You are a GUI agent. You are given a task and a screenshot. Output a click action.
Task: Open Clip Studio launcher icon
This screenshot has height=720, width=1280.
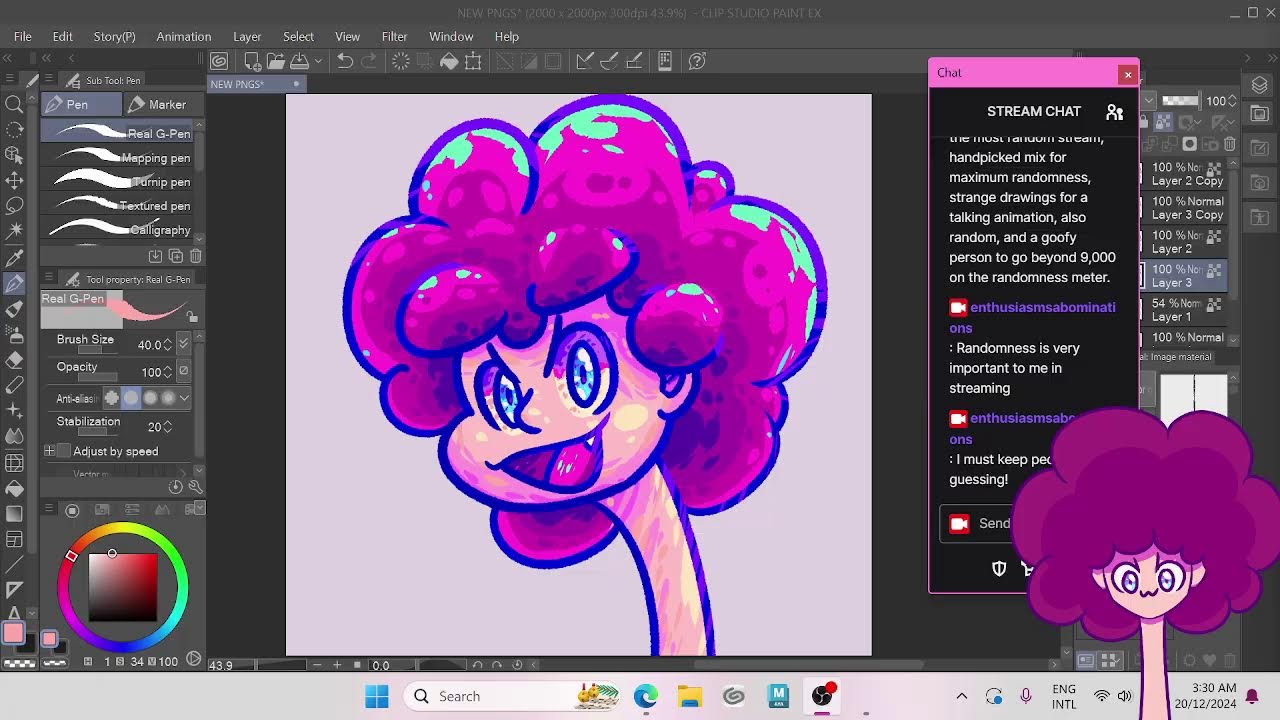219,61
